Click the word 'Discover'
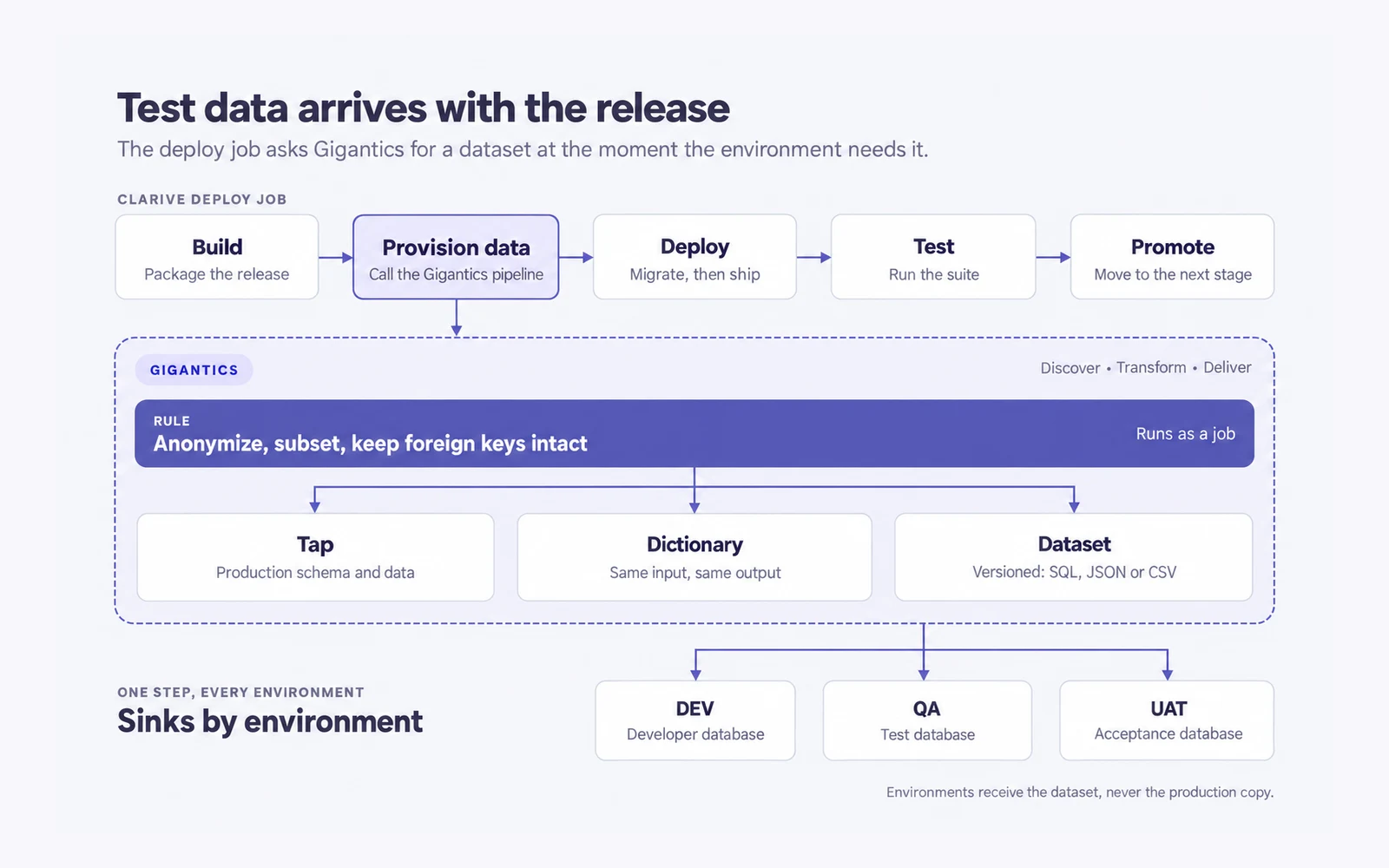This screenshot has width=1389, height=868. [x=1070, y=368]
